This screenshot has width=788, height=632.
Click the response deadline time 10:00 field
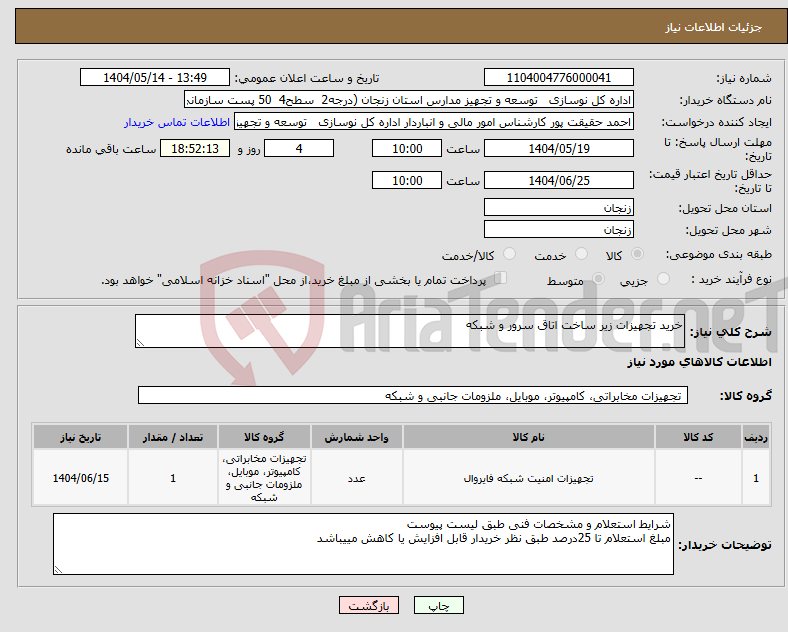pyautogui.click(x=407, y=149)
